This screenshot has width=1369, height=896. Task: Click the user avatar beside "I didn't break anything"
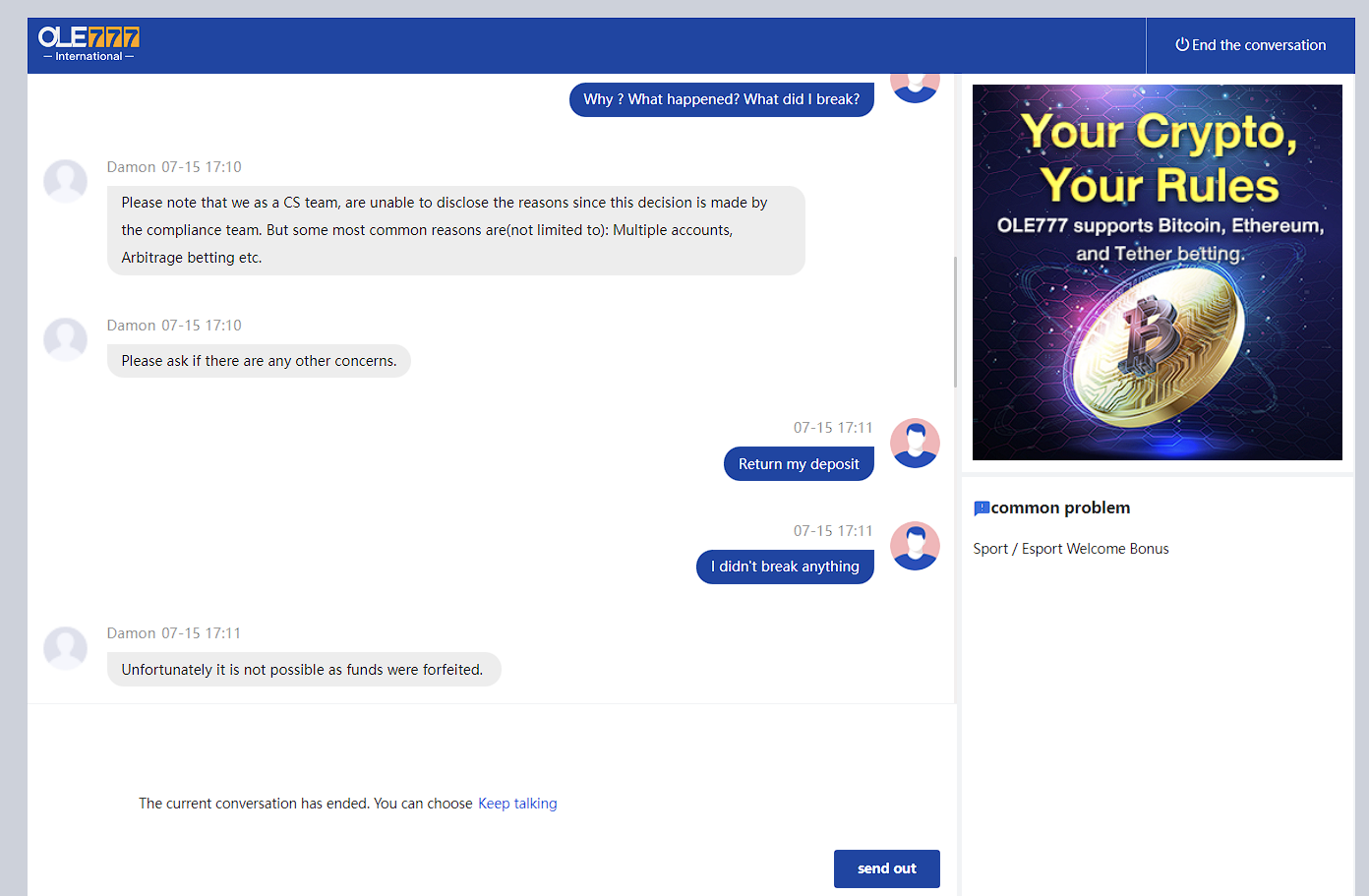(915, 546)
